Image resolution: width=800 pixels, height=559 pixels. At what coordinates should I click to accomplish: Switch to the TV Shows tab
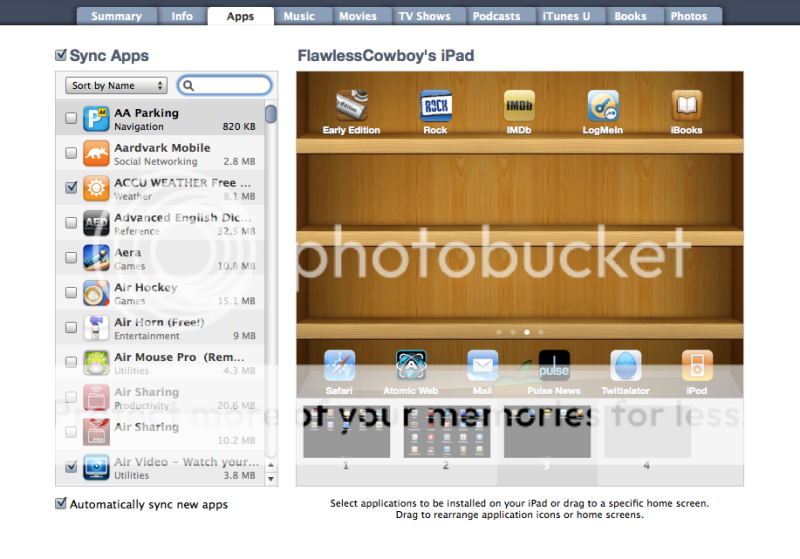[x=424, y=16]
